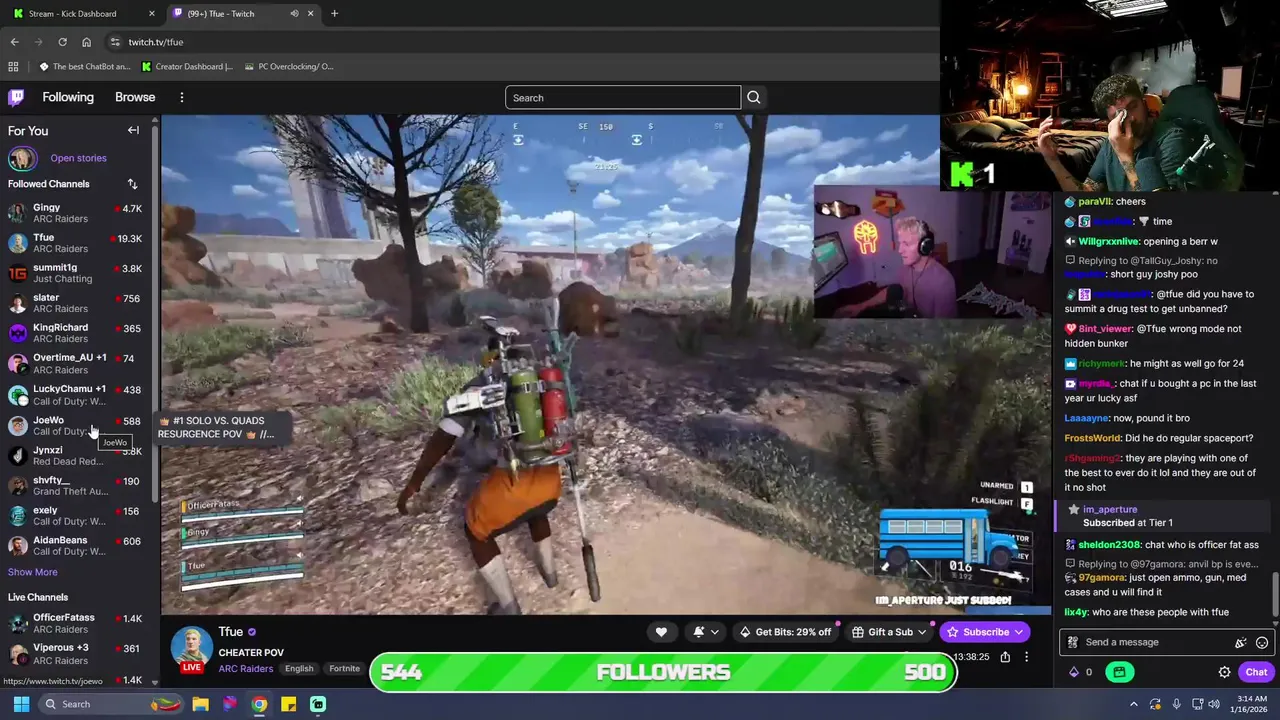Image resolution: width=1280 pixels, height=720 pixels.
Task: Open Tfue's channel in the sidebar
Action: 76,243
